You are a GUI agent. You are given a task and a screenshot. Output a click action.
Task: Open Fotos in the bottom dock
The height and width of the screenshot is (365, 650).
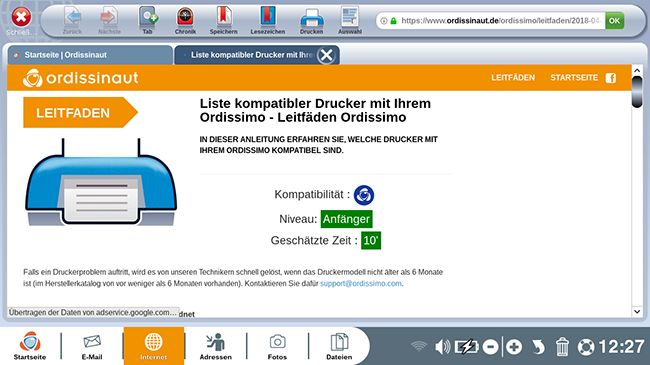click(277, 346)
